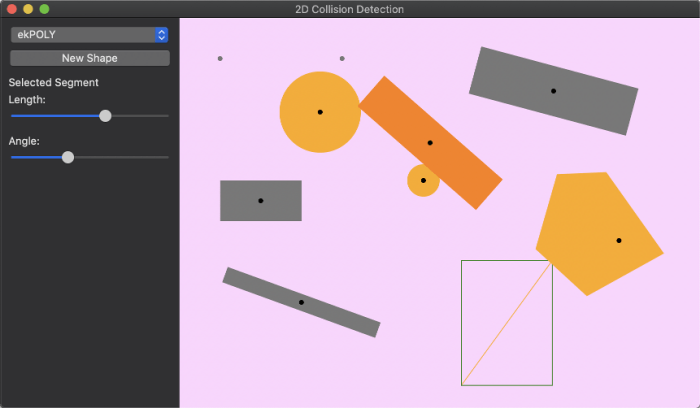The height and width of the screenshot is (408, 700).
Task: Click the right end of Length track
Action: (x=167, y=116)
